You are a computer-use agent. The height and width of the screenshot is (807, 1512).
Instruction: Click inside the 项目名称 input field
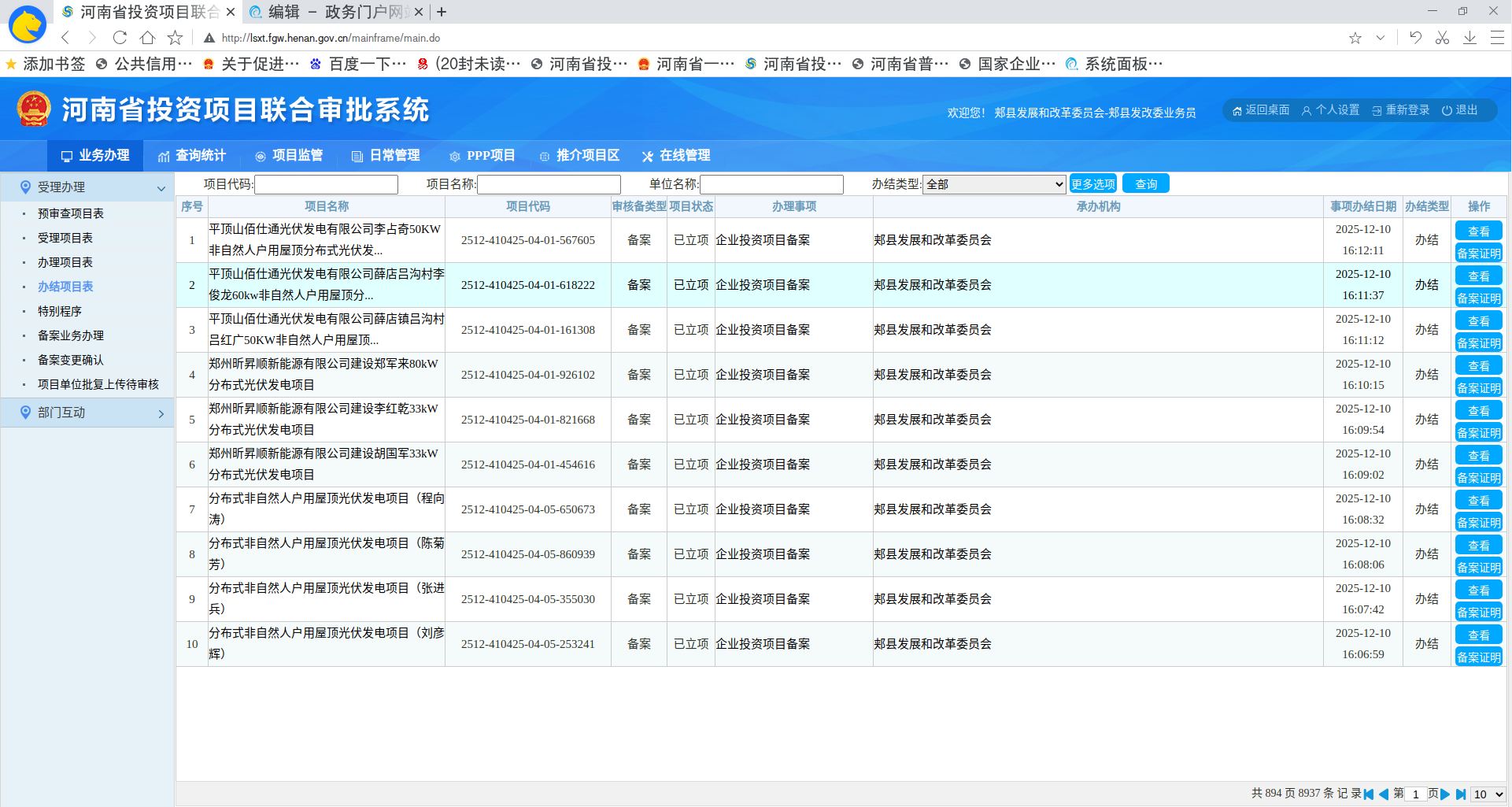click(549, 183)
